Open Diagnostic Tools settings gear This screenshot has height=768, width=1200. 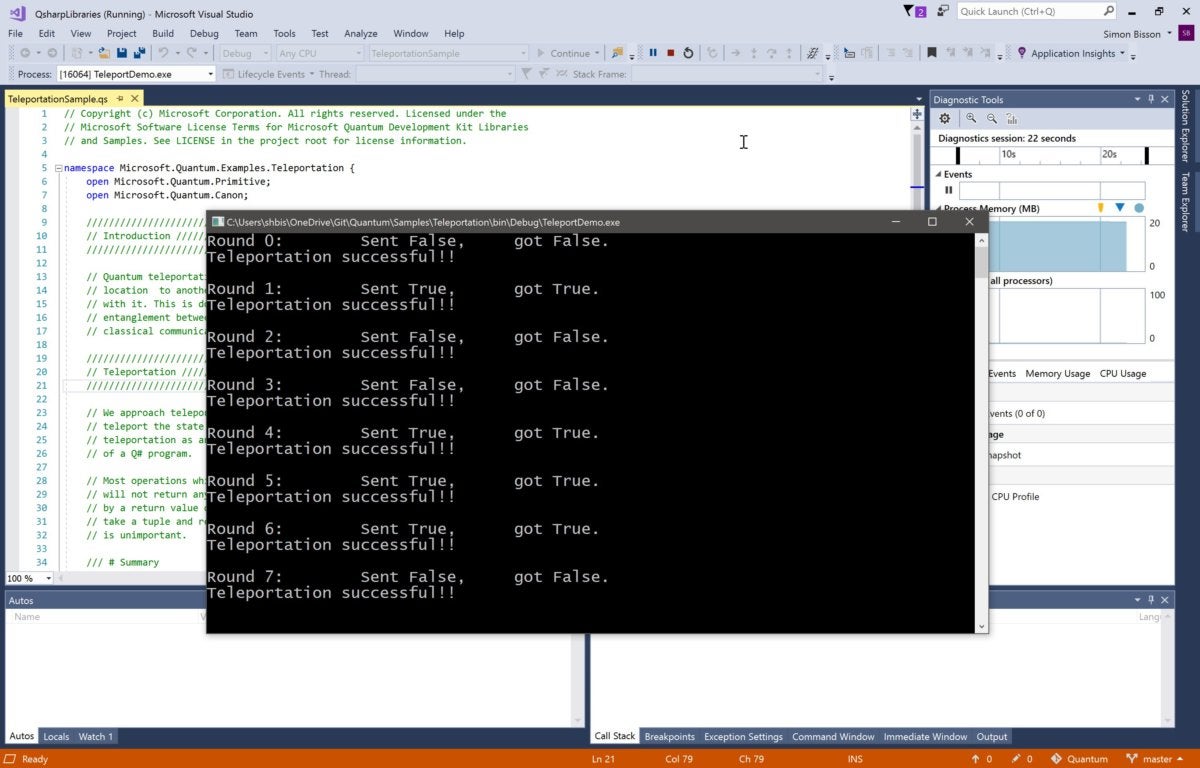point(945,118)
